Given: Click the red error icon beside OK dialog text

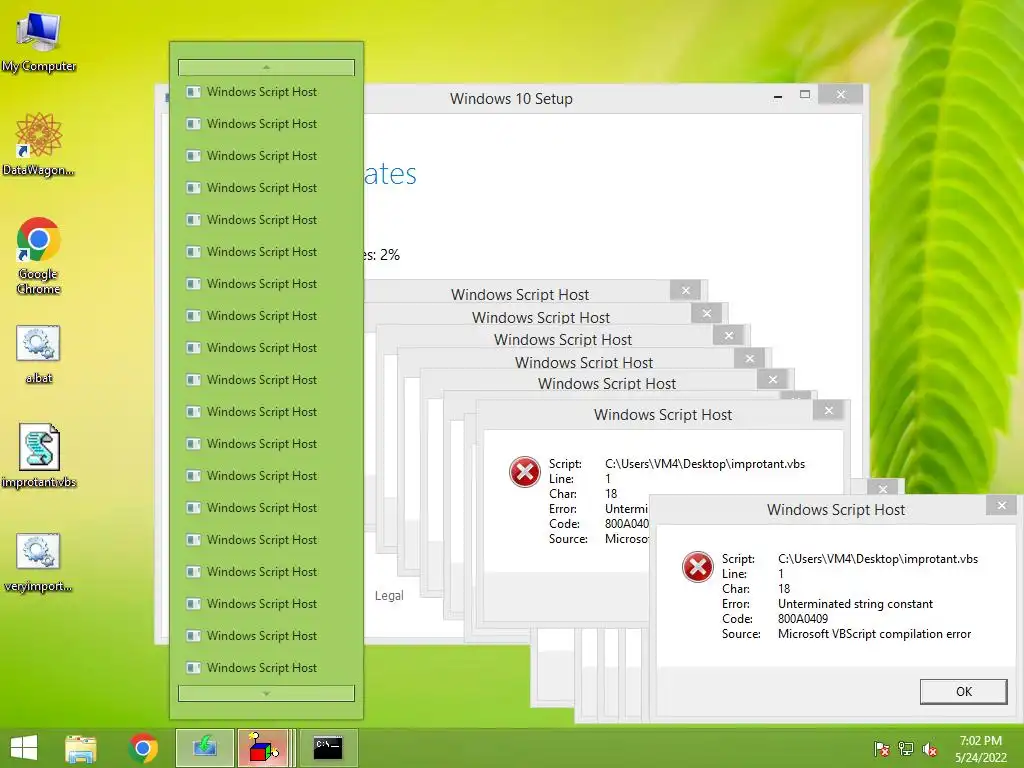Looking at the screenshot, I should click(697, 566).
